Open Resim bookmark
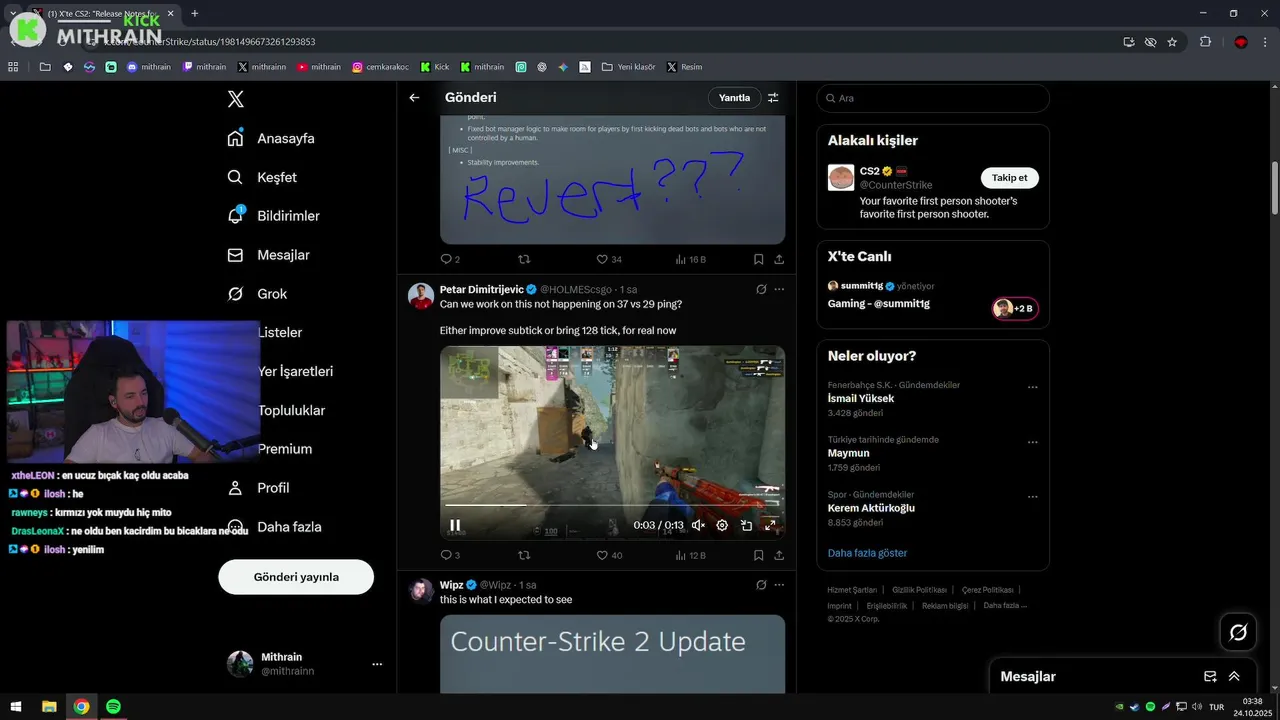 pyautogui.click(x=684, y=67)
